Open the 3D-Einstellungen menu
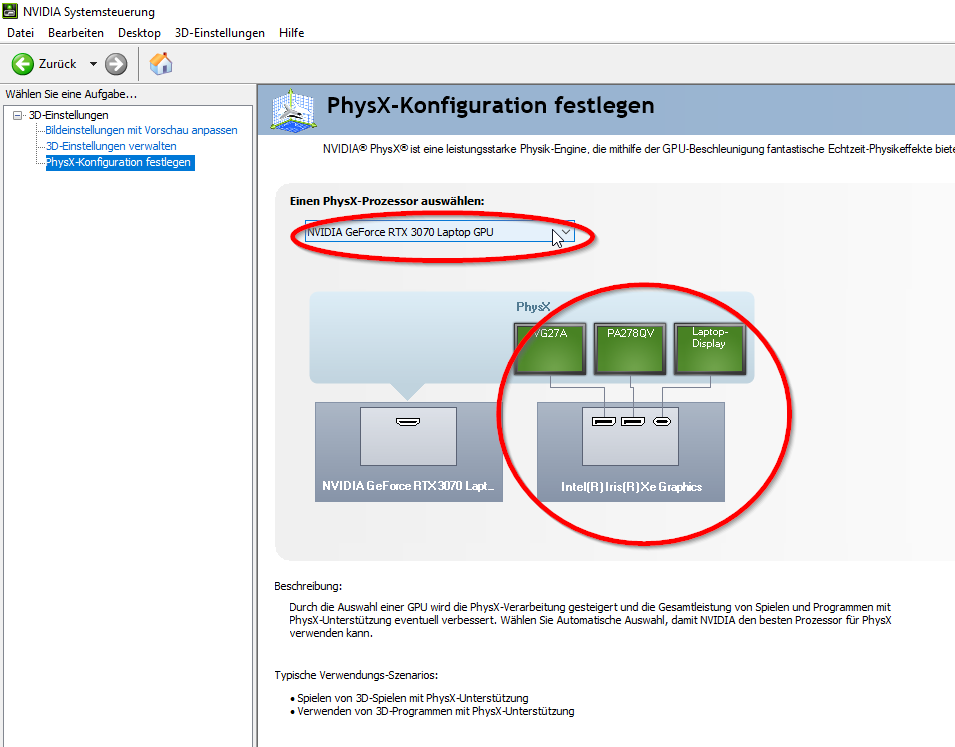Viewport: 955px width, 747px height. tap(220, 33)
